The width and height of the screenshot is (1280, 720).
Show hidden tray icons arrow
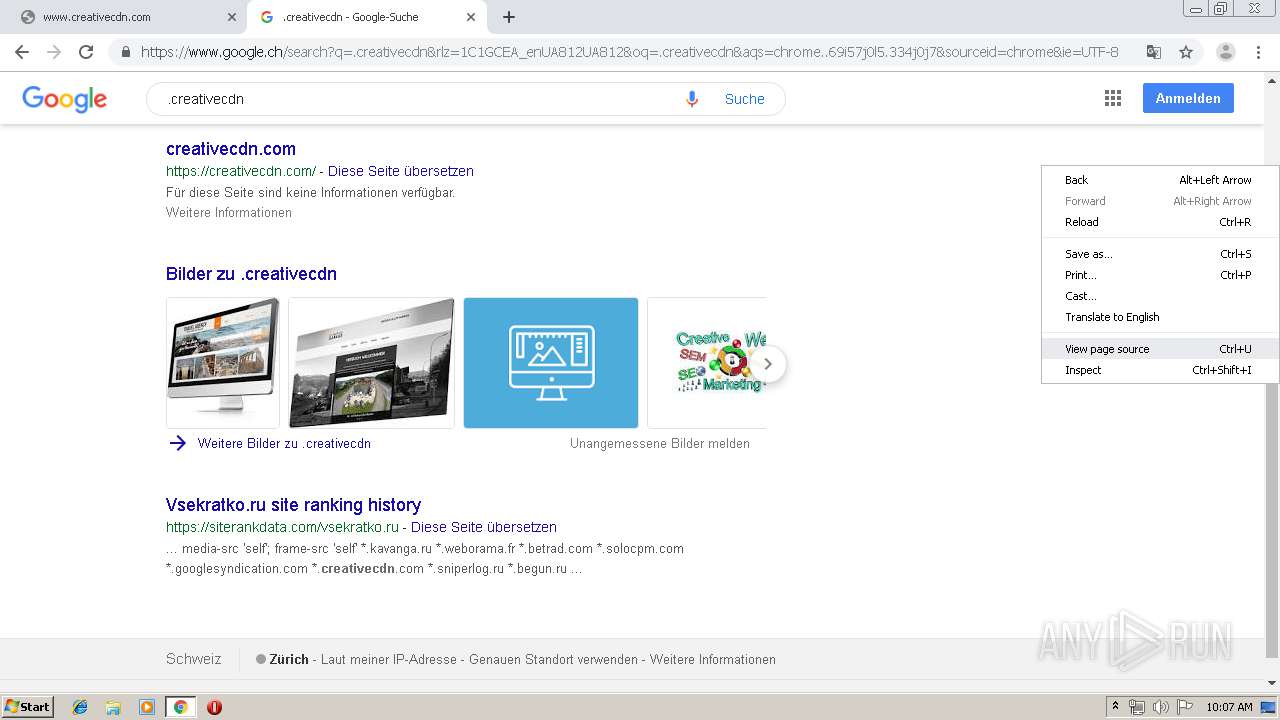coord(1115,707)
